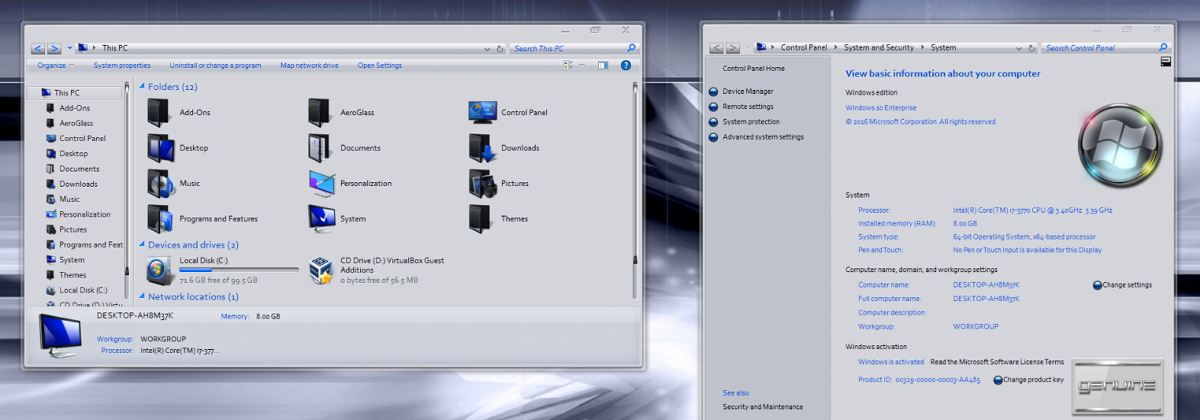Open System protection link

pos(751,122)
